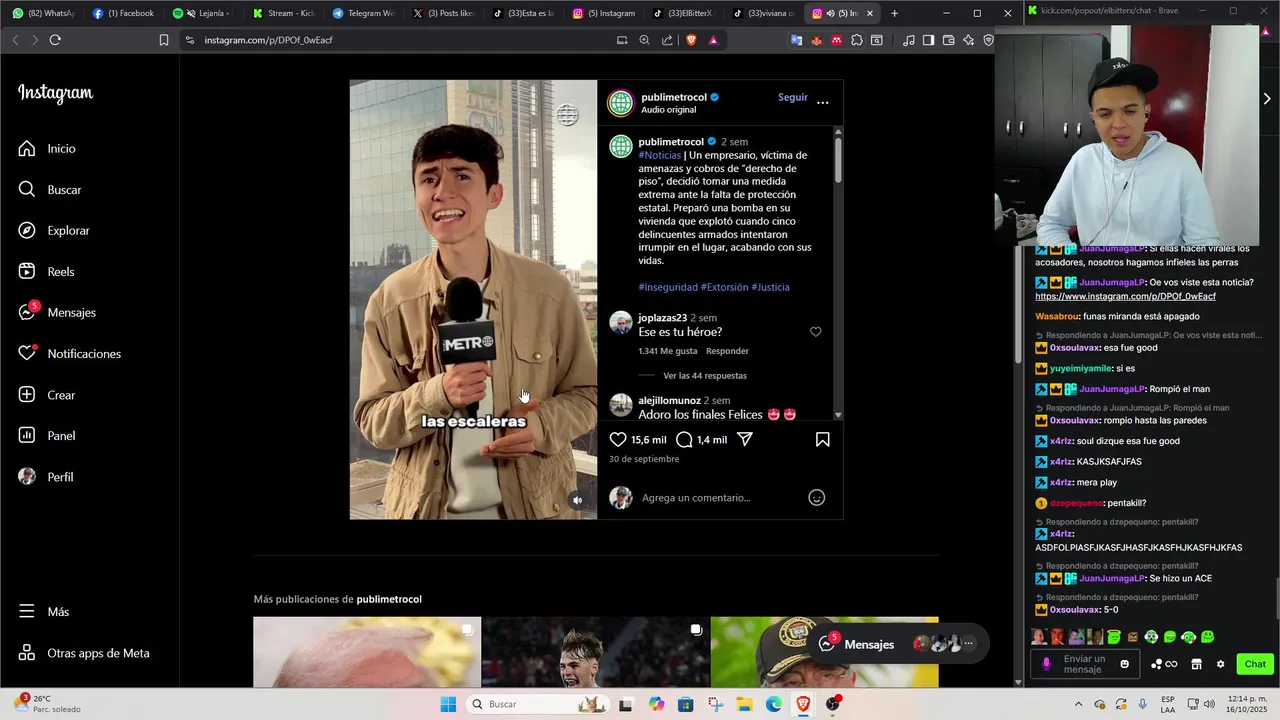
Task: Open Notificaciones in Instagram sidebar
Action: point(70,353)
